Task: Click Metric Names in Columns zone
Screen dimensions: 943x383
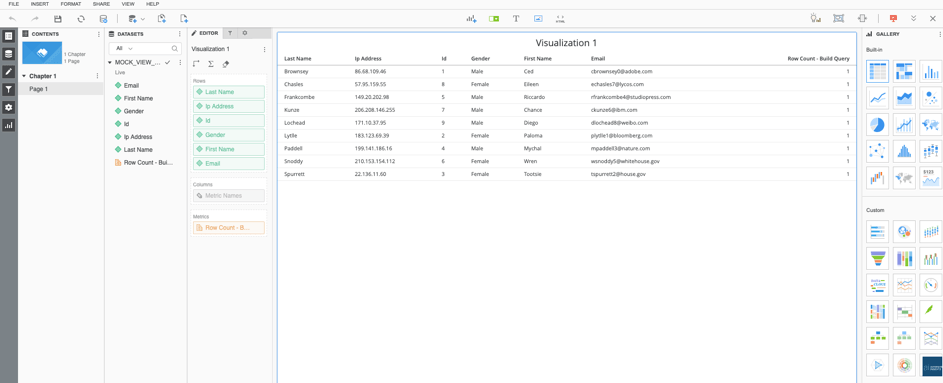Action: (x=229, y=195)
